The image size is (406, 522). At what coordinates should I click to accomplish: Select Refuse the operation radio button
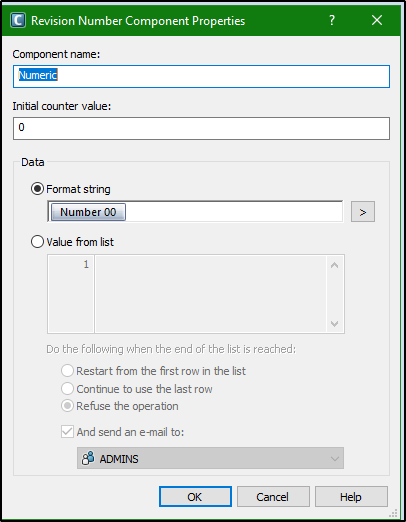point(67,406)
